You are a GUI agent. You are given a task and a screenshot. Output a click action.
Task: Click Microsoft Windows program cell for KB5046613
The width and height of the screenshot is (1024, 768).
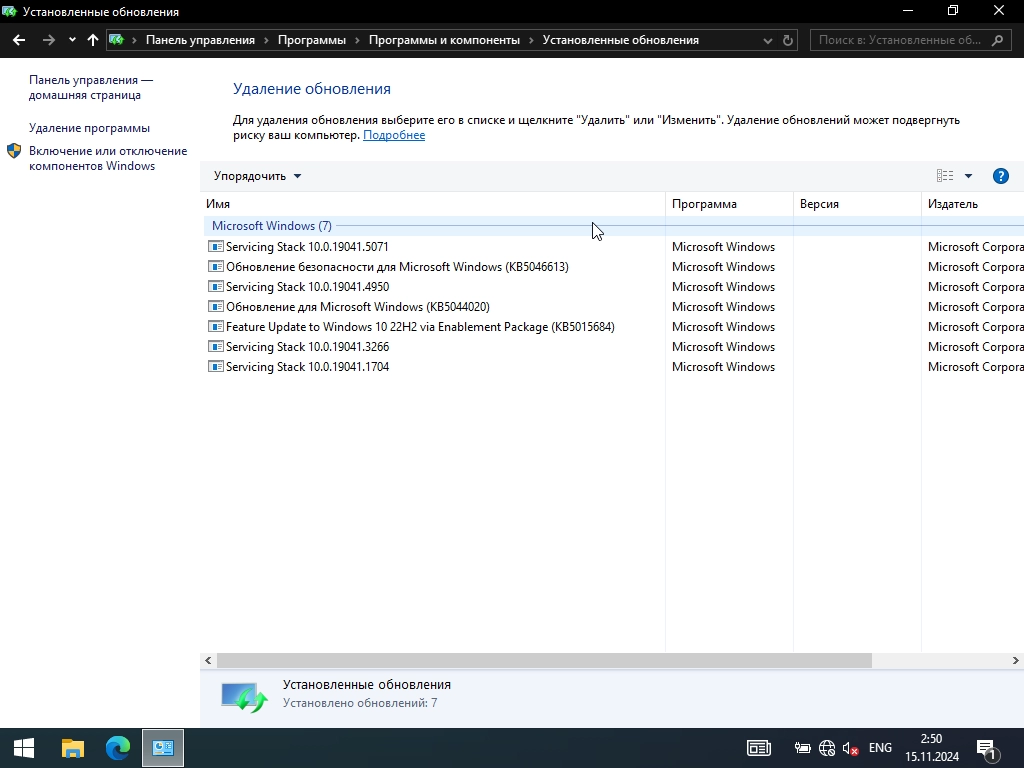tap(723, 267)
